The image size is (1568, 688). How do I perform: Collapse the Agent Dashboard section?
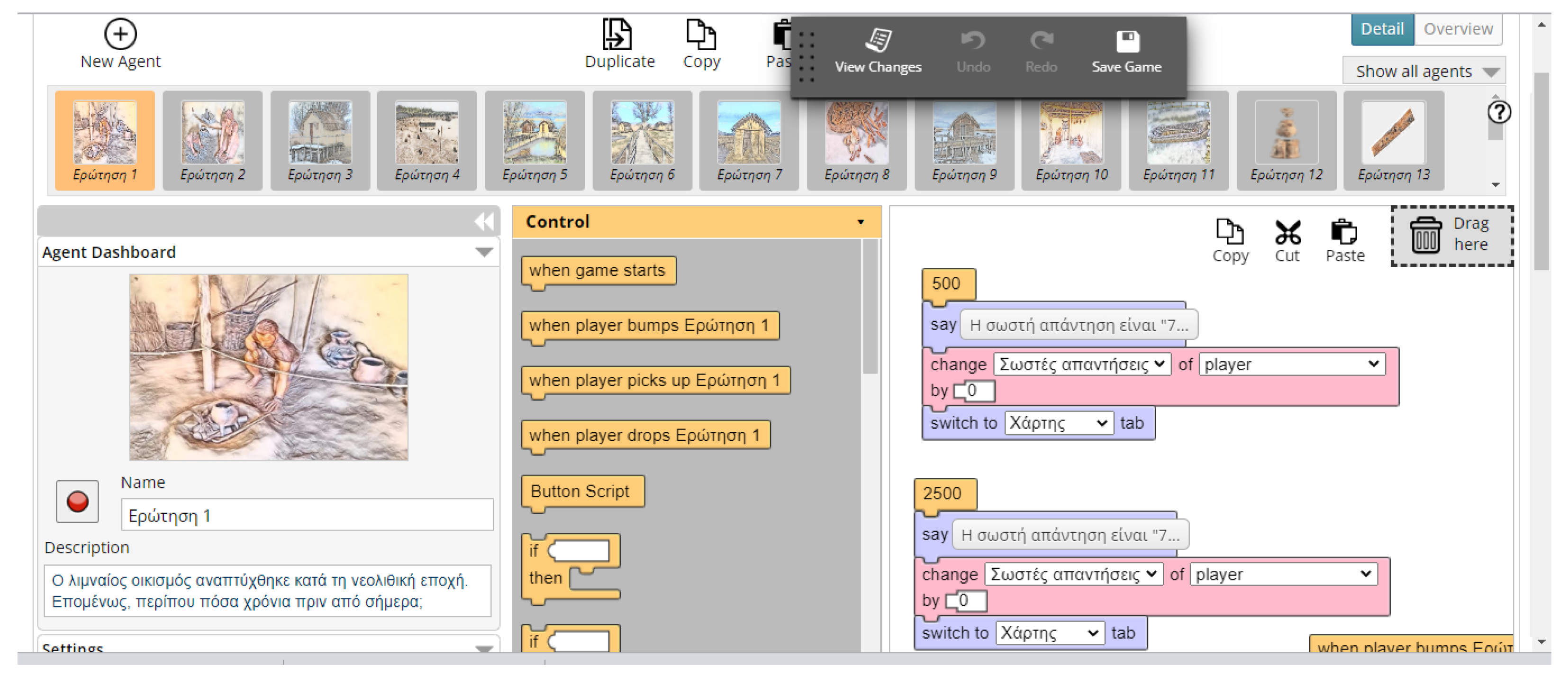[484, 253]
